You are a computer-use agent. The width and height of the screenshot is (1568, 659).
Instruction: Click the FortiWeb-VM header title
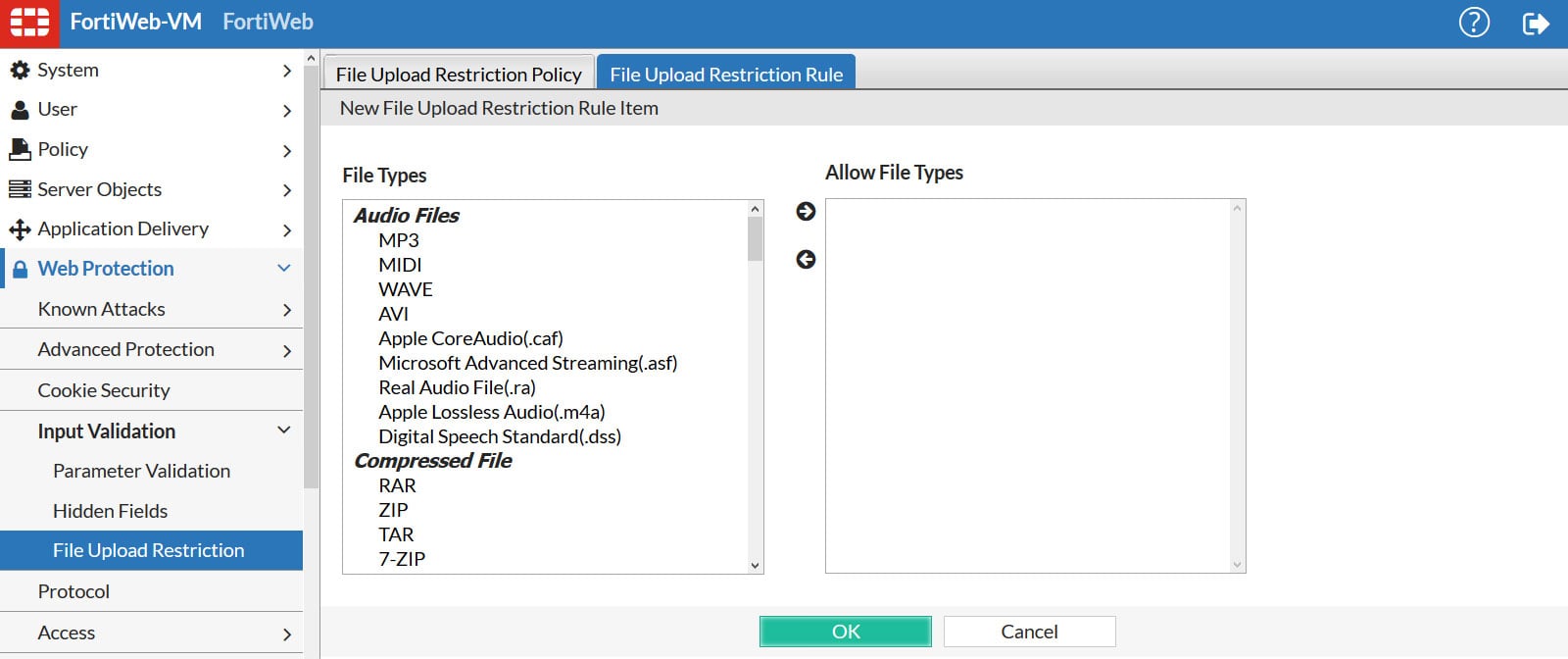coord(135,22)
